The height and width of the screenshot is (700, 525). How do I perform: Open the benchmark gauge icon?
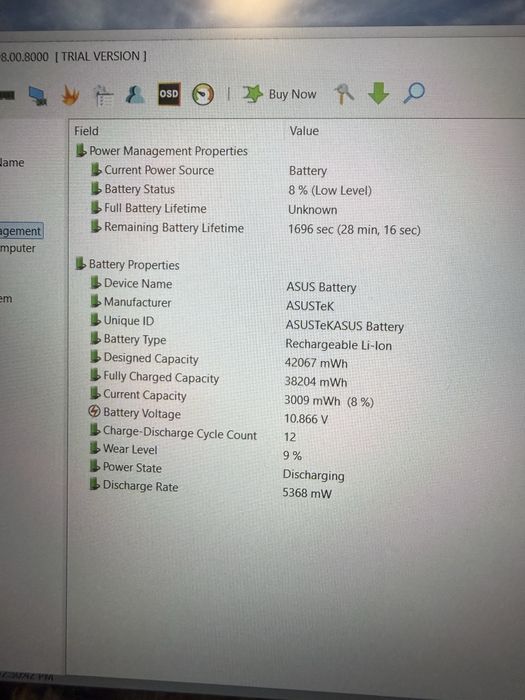(203, 94)
